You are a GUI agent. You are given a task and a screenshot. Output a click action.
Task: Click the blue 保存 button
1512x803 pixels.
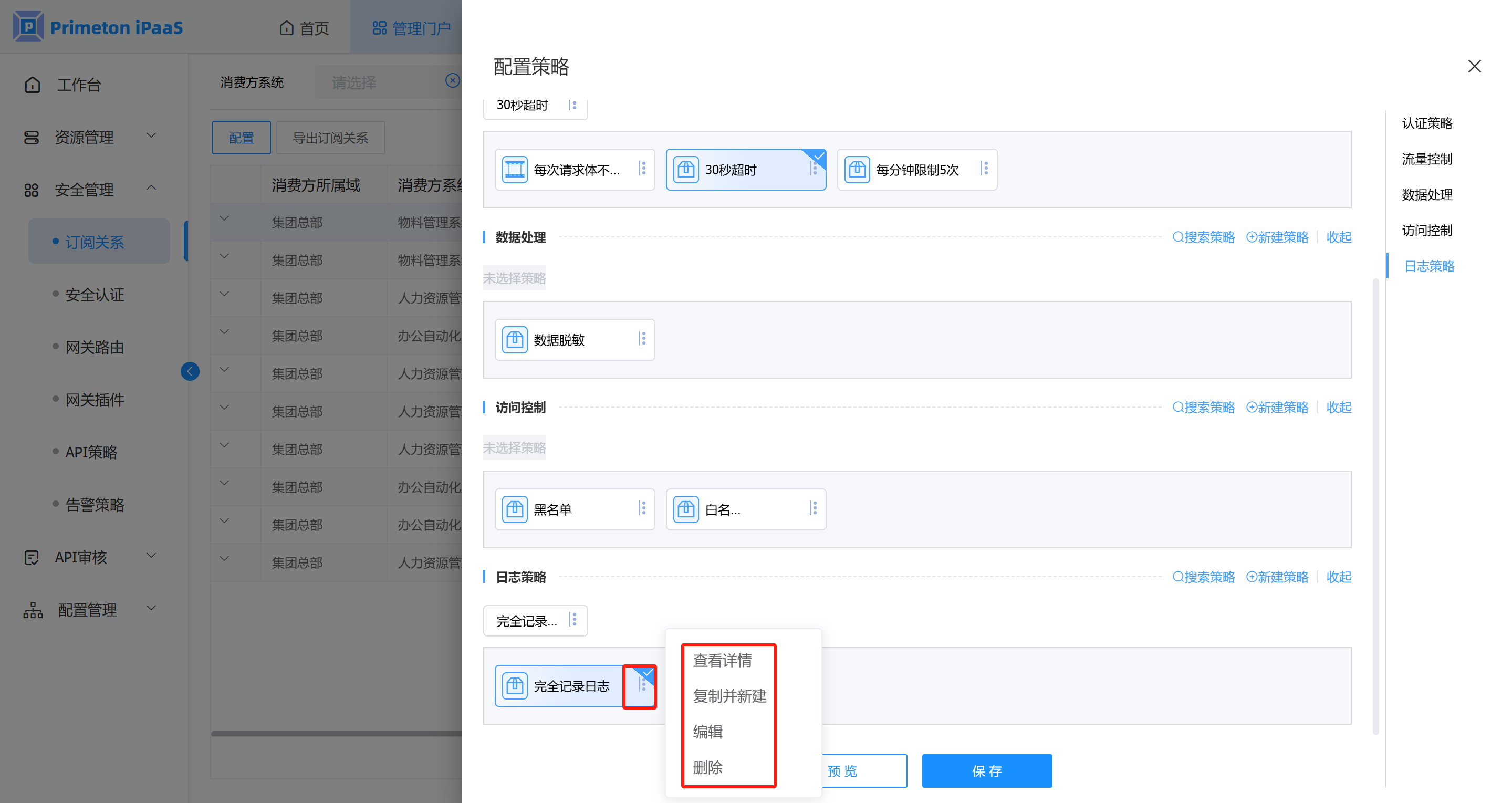point(986,771)
